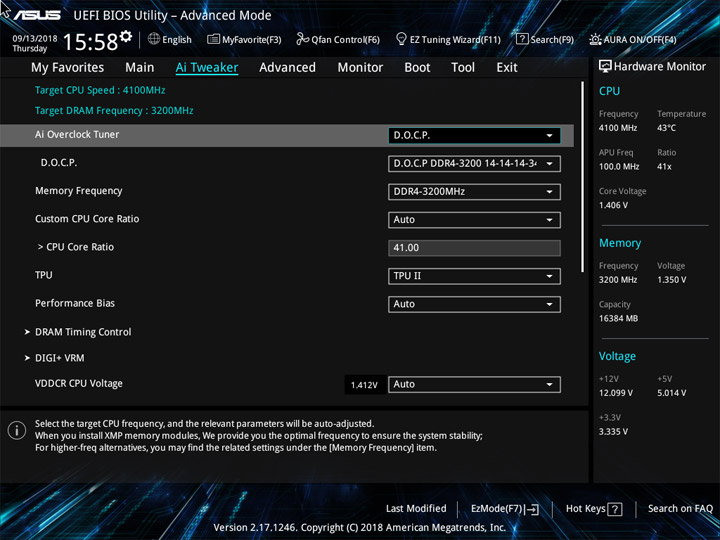Open the Tool tab
This screenshot has width=720, height=540.
tap(463, 68)
